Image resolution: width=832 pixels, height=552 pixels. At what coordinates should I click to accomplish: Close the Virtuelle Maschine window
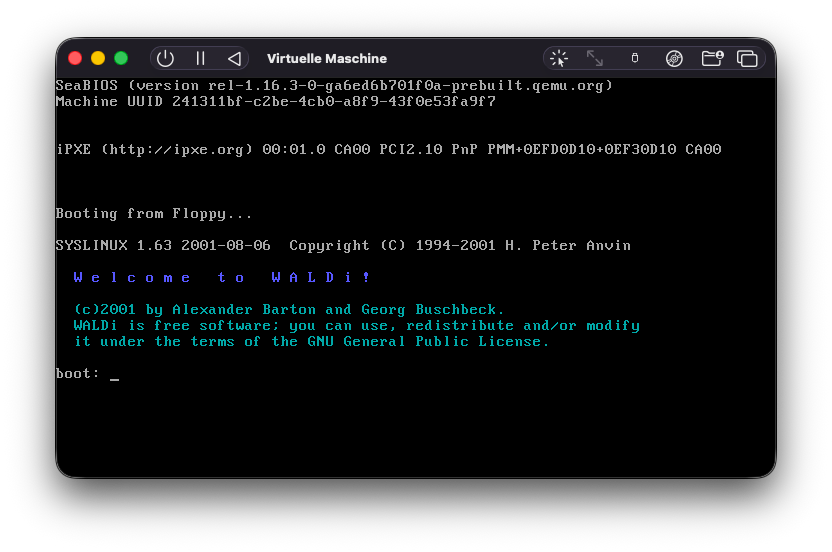click(x=75, y=58)
